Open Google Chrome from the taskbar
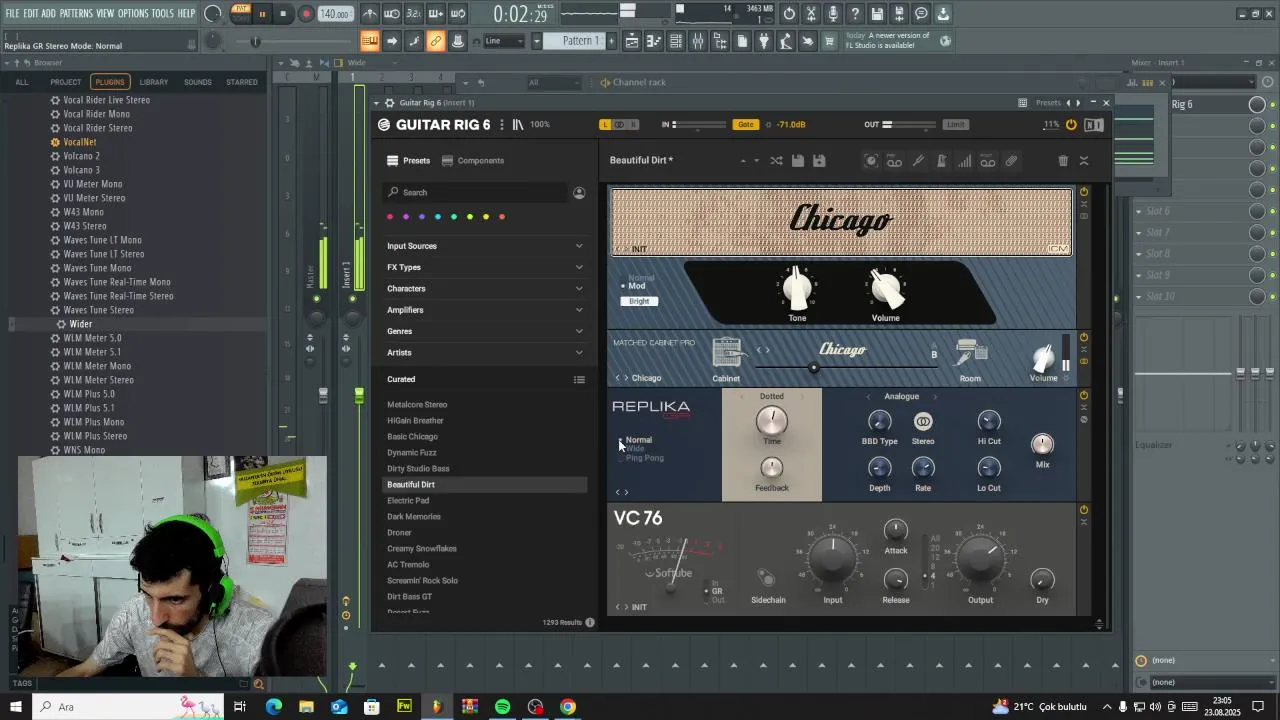 tap(568, 707)
